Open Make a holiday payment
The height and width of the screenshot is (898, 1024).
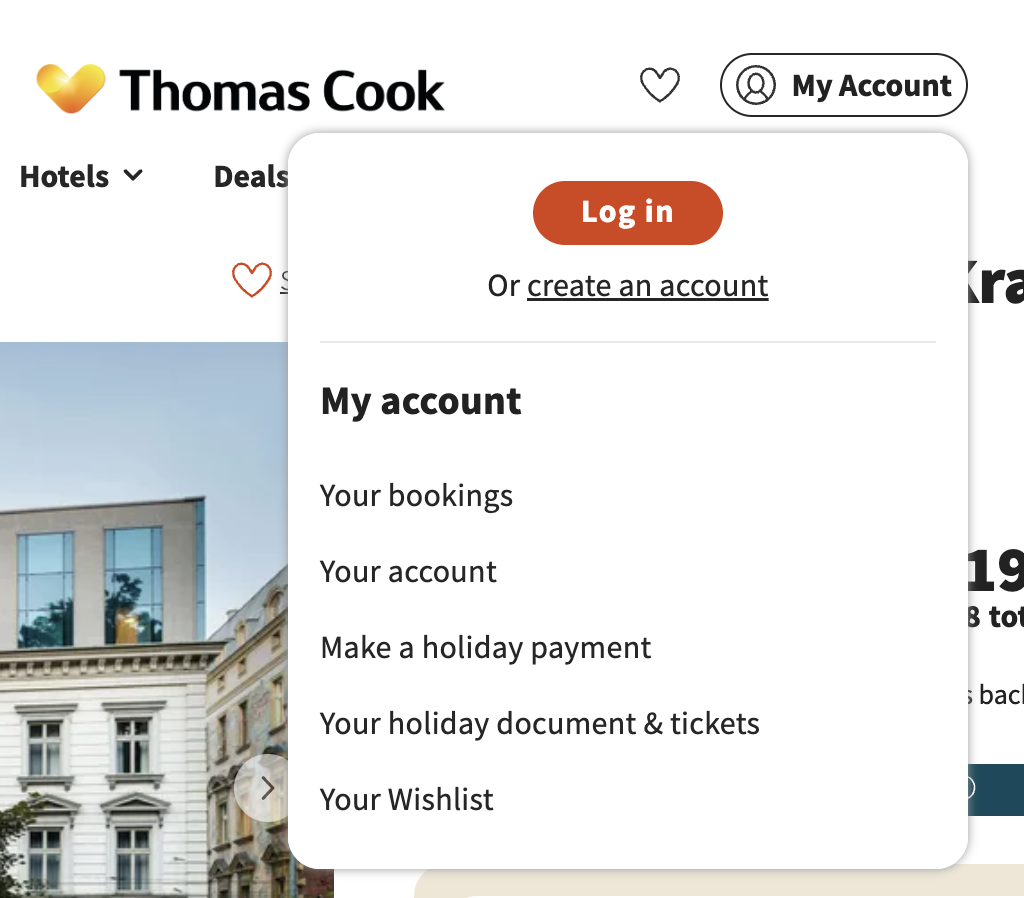tap(485, 648)
